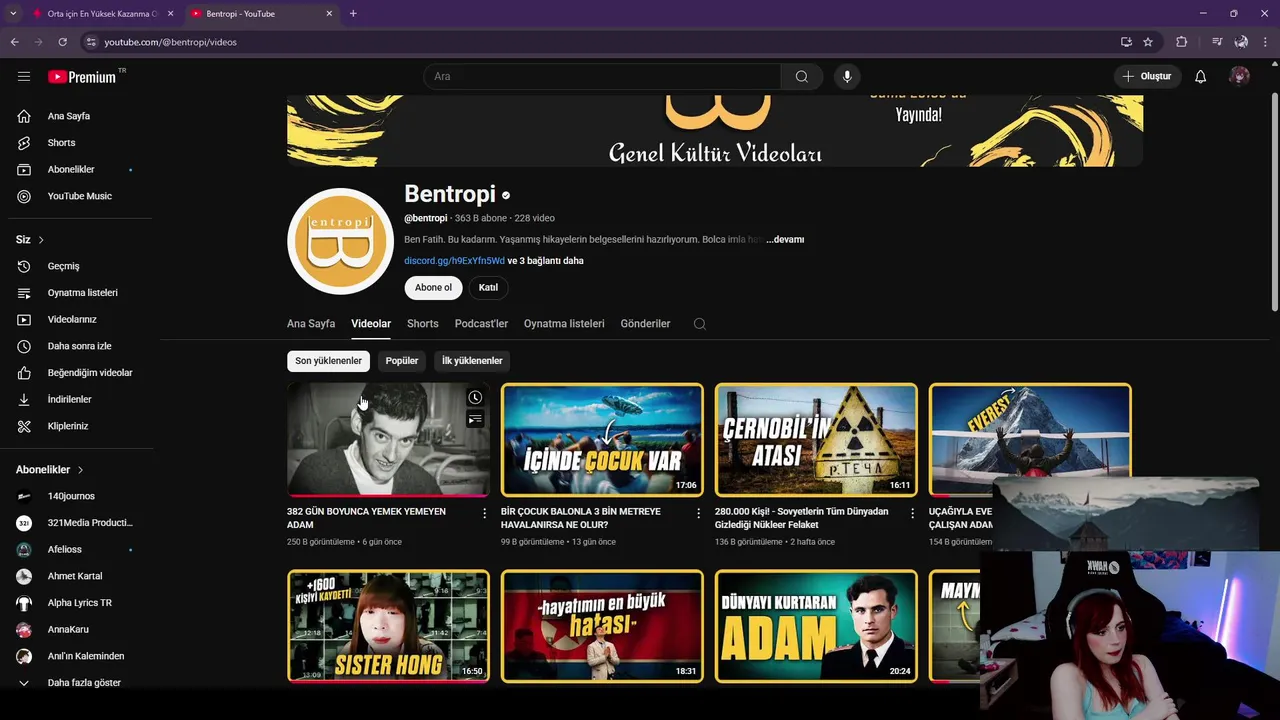Open ve 3 bağlantı daha links
The width and height of the screenshot is (1280, 720).
coord(546,261)
